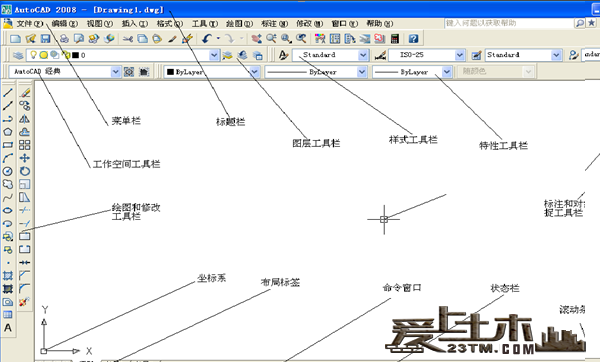
Task: Click the Zoom Previous icon
Action: click(x=301, y=39)
